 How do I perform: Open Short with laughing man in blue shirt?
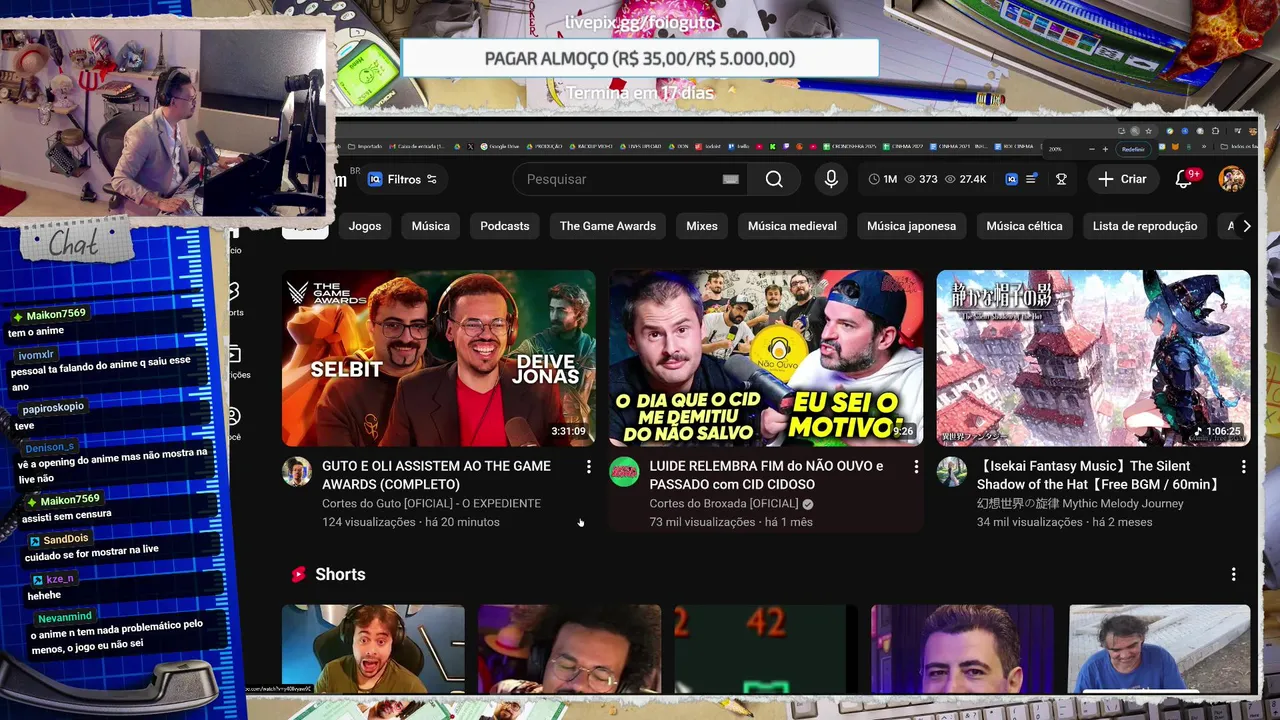(1159, 649)
